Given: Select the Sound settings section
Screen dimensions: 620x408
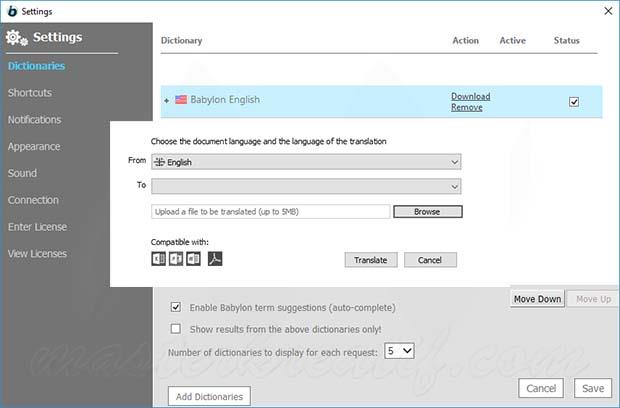Looking at the screenshot, I should click(x=22, y=173).
